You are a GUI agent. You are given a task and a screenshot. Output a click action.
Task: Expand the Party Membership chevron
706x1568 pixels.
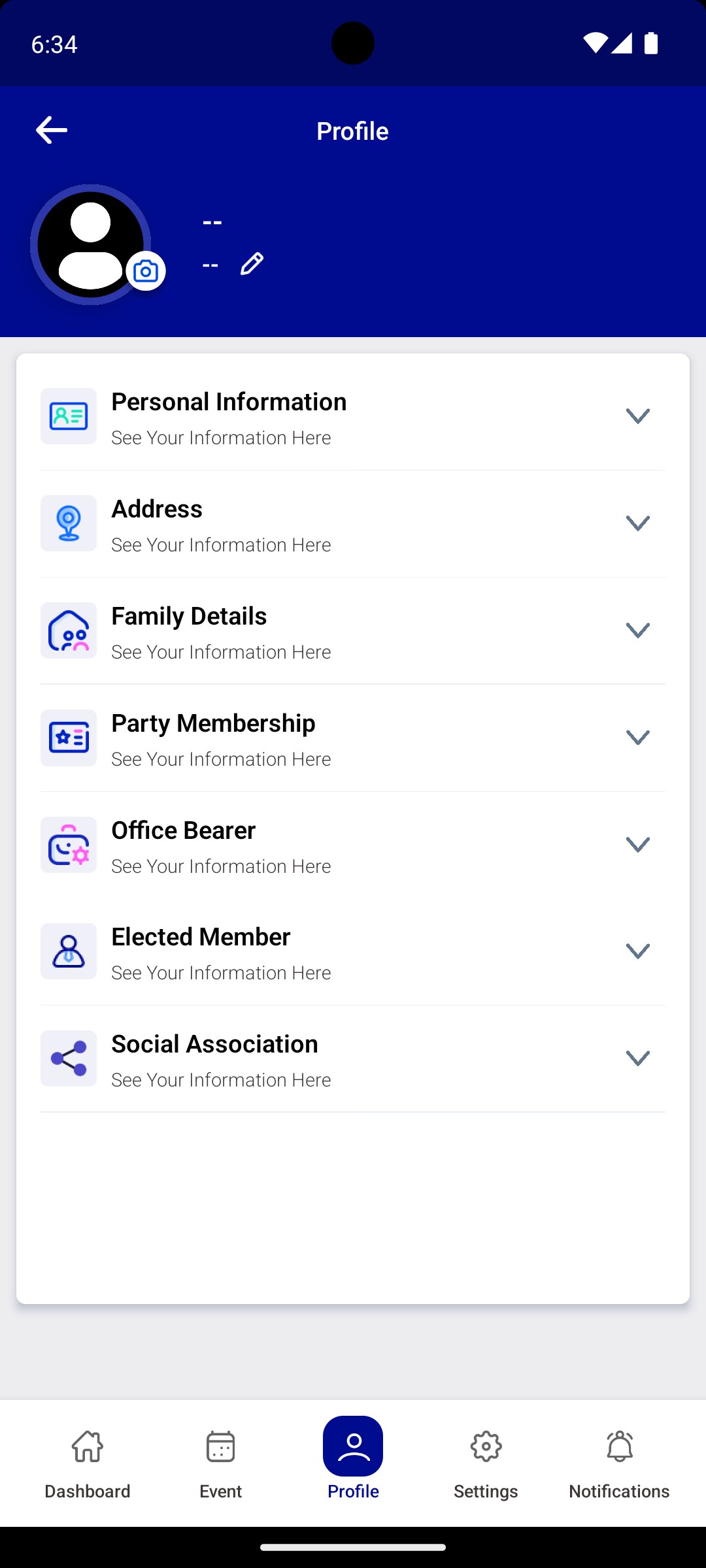pos(637,738)
